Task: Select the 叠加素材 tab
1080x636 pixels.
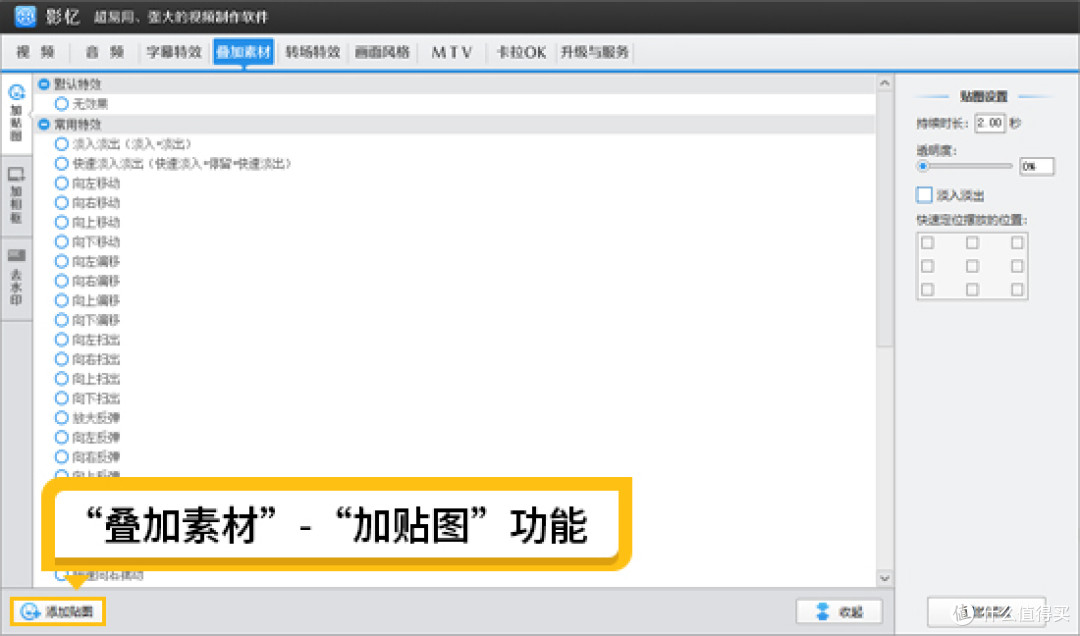Action: tap(244, 52)
